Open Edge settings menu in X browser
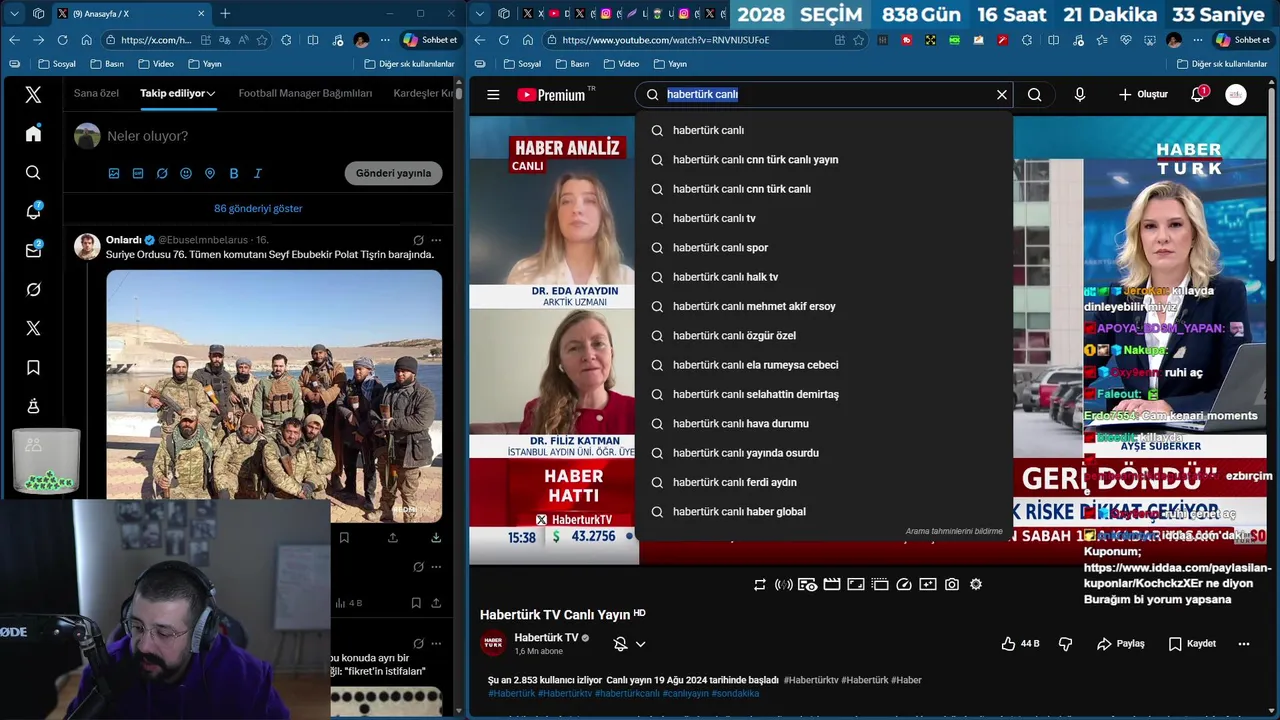This screenshot has width=1280, height=720. [385, 40]
